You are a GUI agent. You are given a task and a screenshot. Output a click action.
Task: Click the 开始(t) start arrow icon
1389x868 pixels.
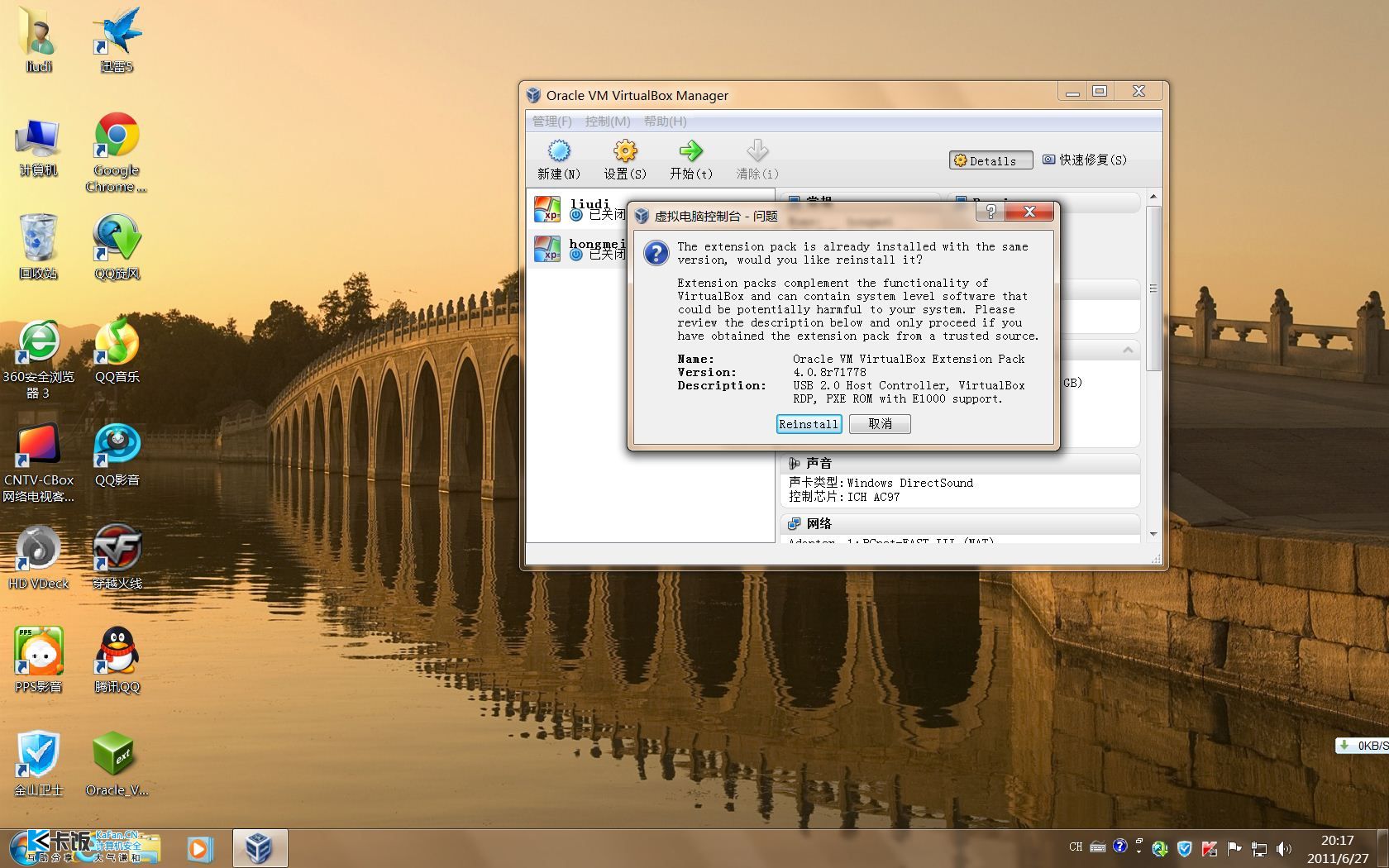coord(691,160)
